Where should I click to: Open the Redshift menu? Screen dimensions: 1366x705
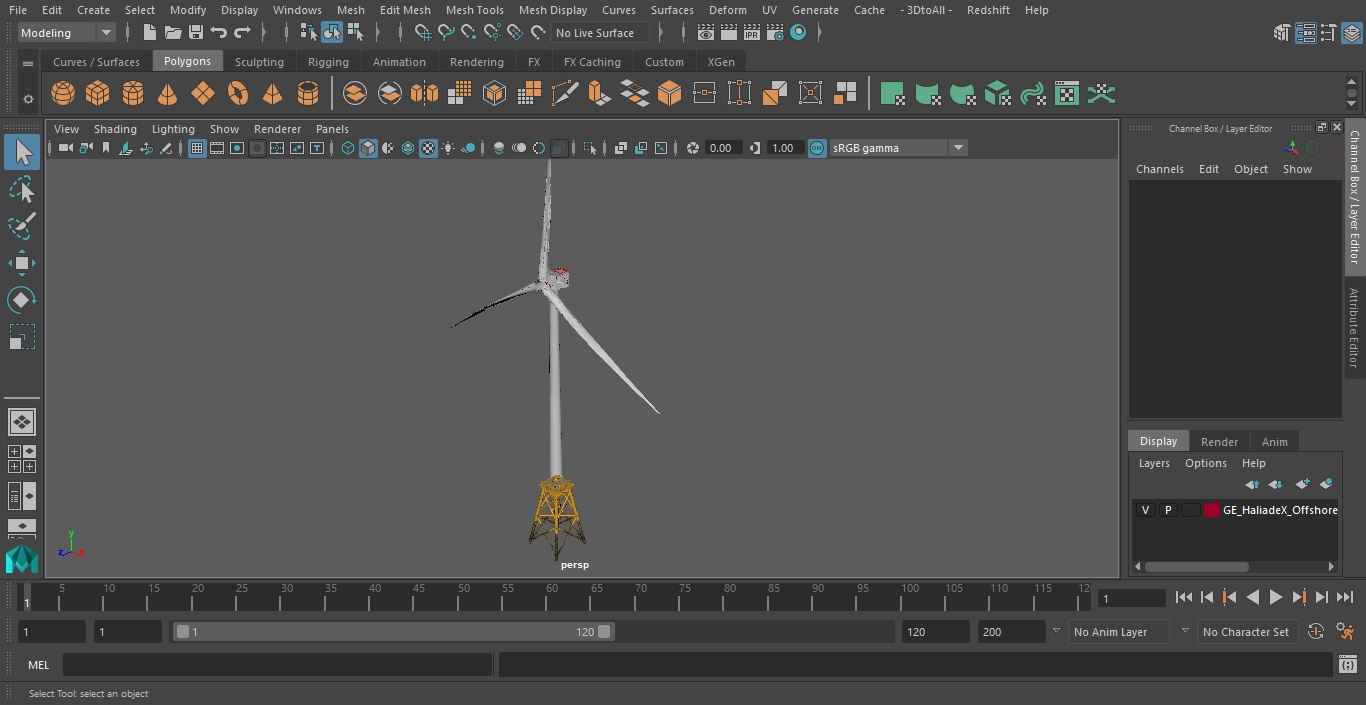(x=988, y=10)
